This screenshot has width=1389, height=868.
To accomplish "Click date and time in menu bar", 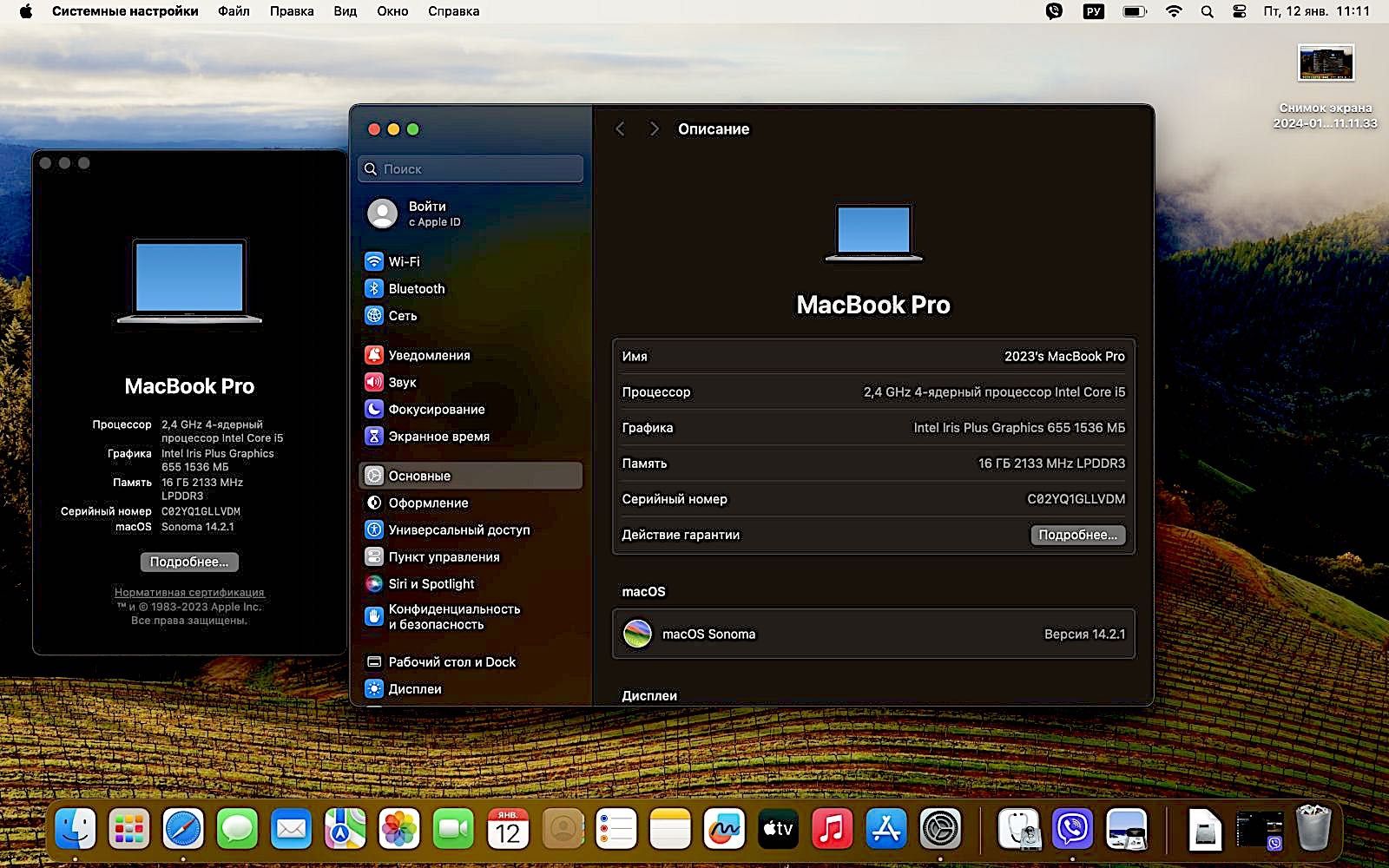I will (x=1317, y=11).
